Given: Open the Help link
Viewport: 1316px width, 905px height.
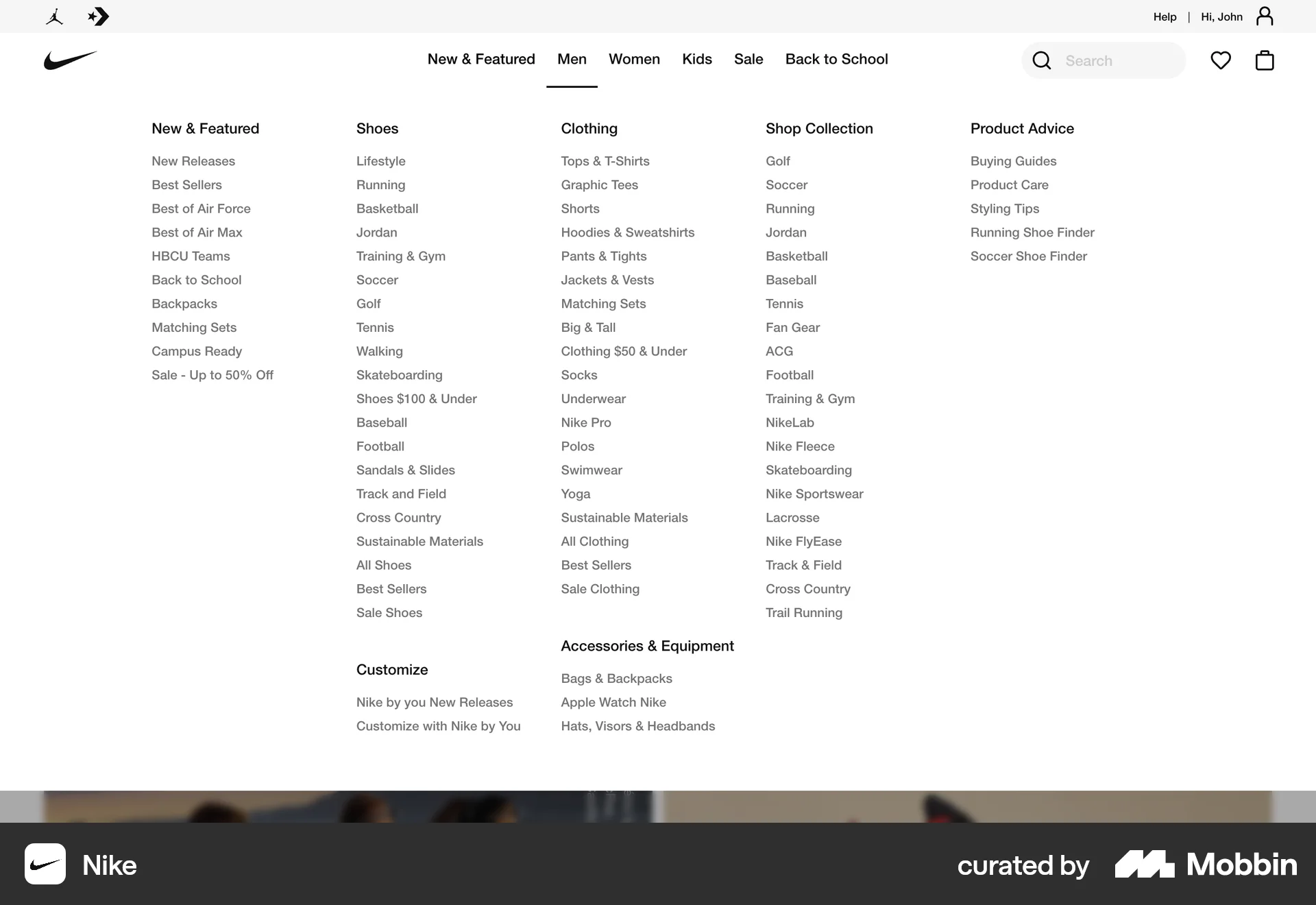Looking at the screenshot, I should [1165, 16].
